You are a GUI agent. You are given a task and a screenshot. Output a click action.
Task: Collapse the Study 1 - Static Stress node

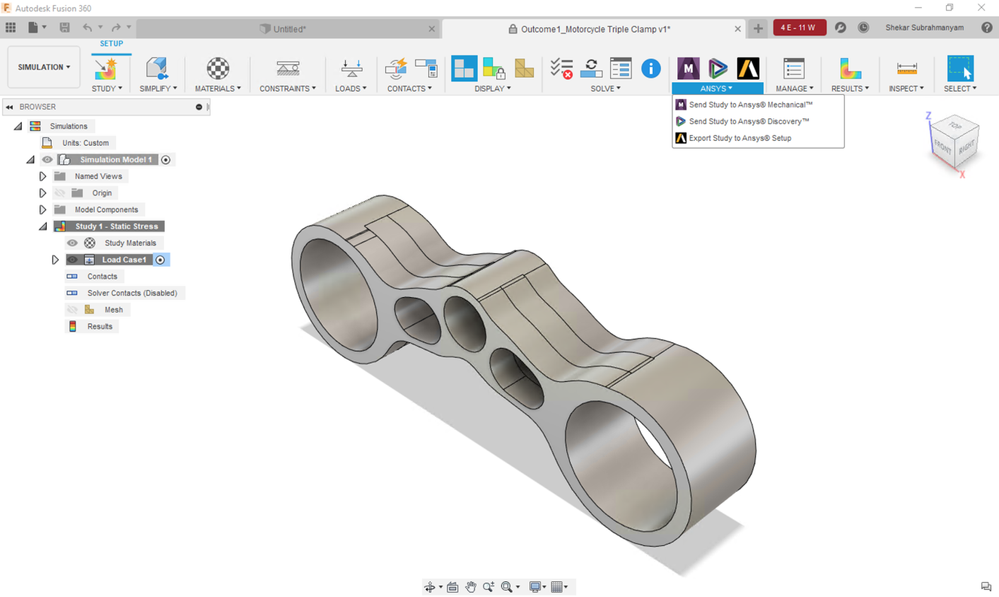(43, 226)
